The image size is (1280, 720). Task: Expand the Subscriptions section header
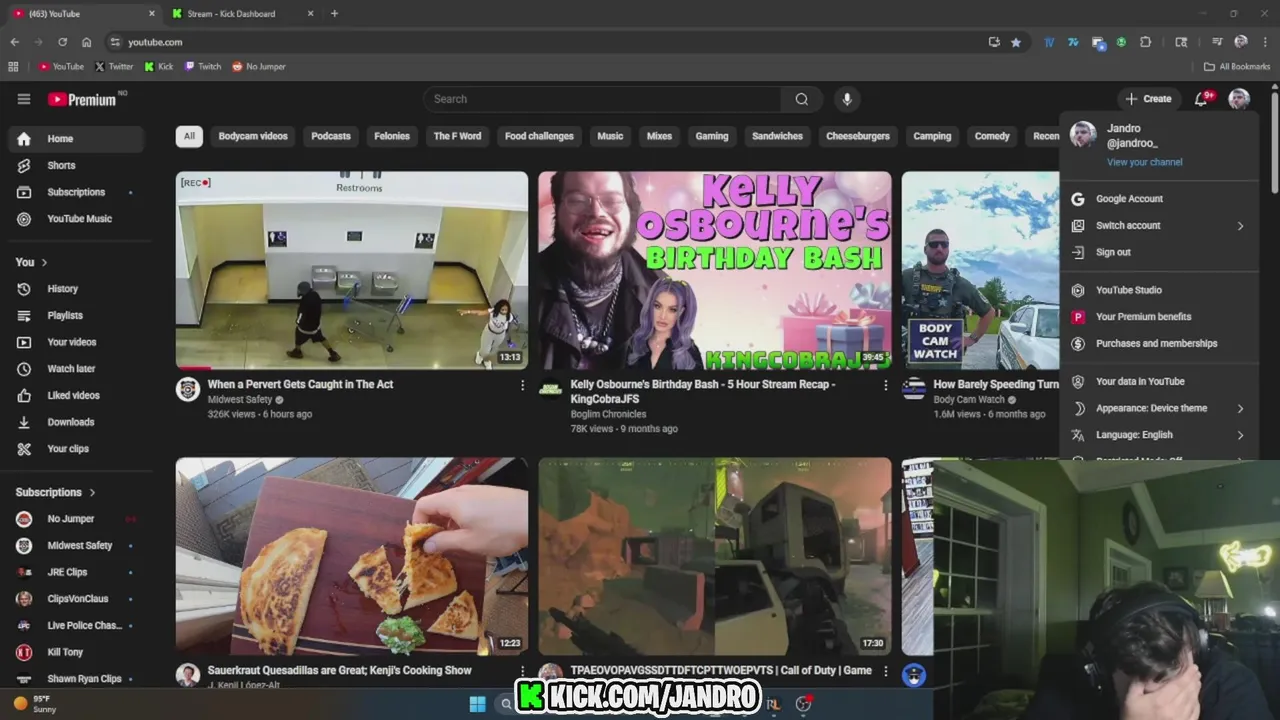pyautogui.click(x=56, y=492)
